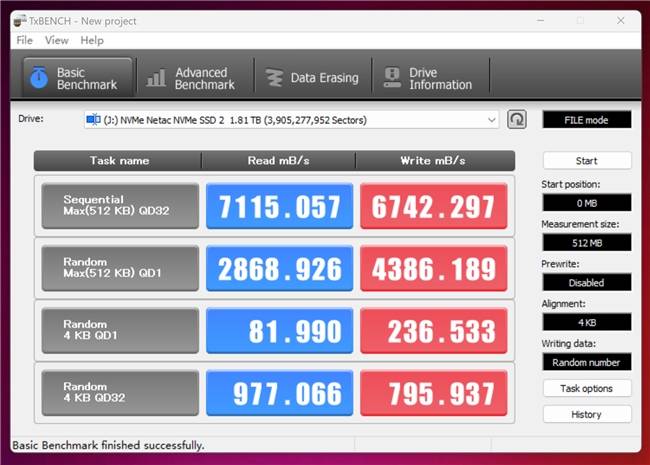This screenshot has height=465, width=650.
Task: Switch to the Advanced Benchmark tab
Action: (195, 78)
